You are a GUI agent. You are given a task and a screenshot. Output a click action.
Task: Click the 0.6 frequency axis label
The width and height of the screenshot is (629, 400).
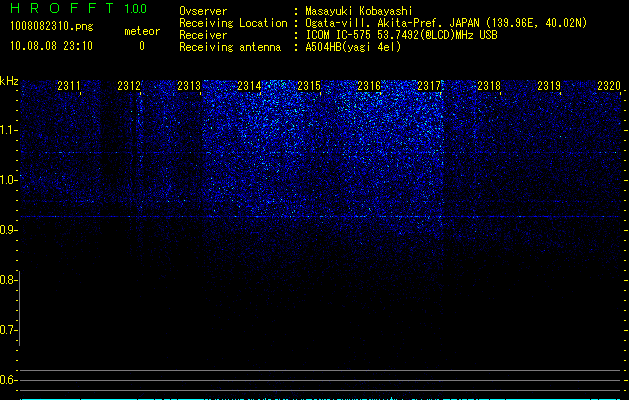(x=8, y=380)
